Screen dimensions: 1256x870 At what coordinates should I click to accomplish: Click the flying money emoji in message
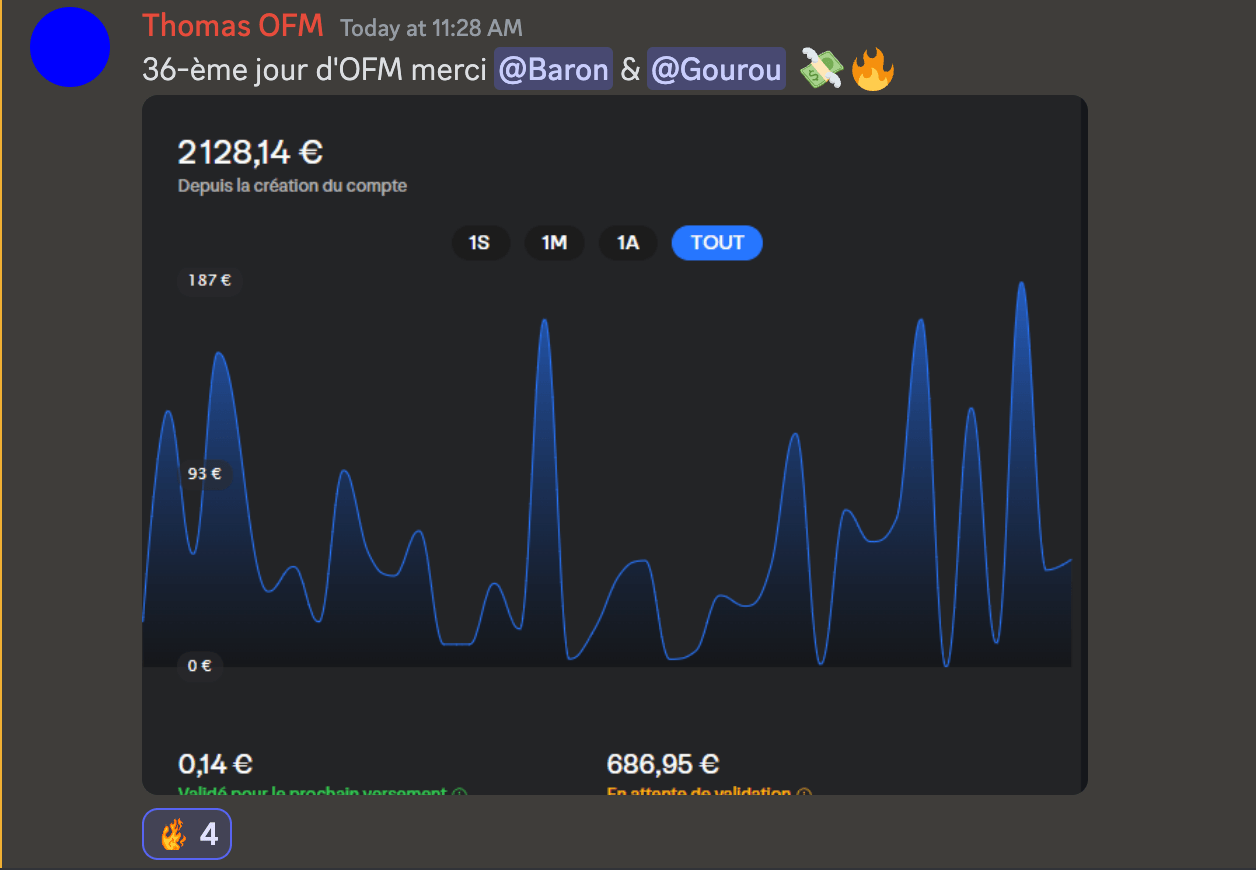click(821, 70)
